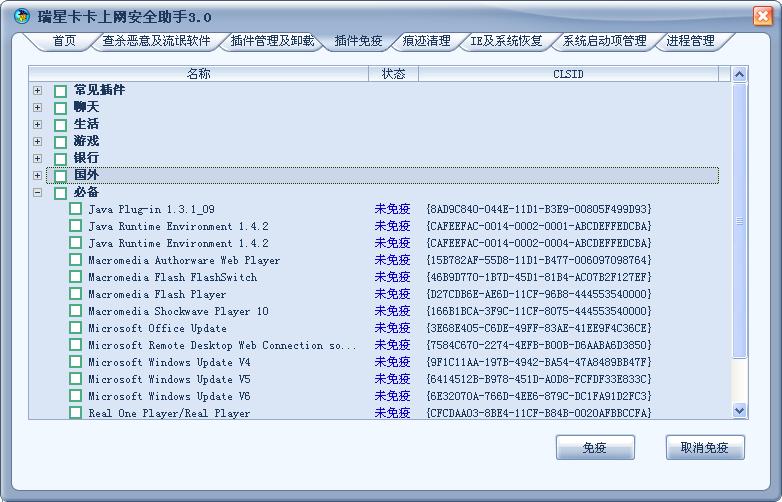Screen dimensions: 782x502
Task: Check Microsoft Remote Desktop Web Connection checkbox
Action: click(75, 344)
